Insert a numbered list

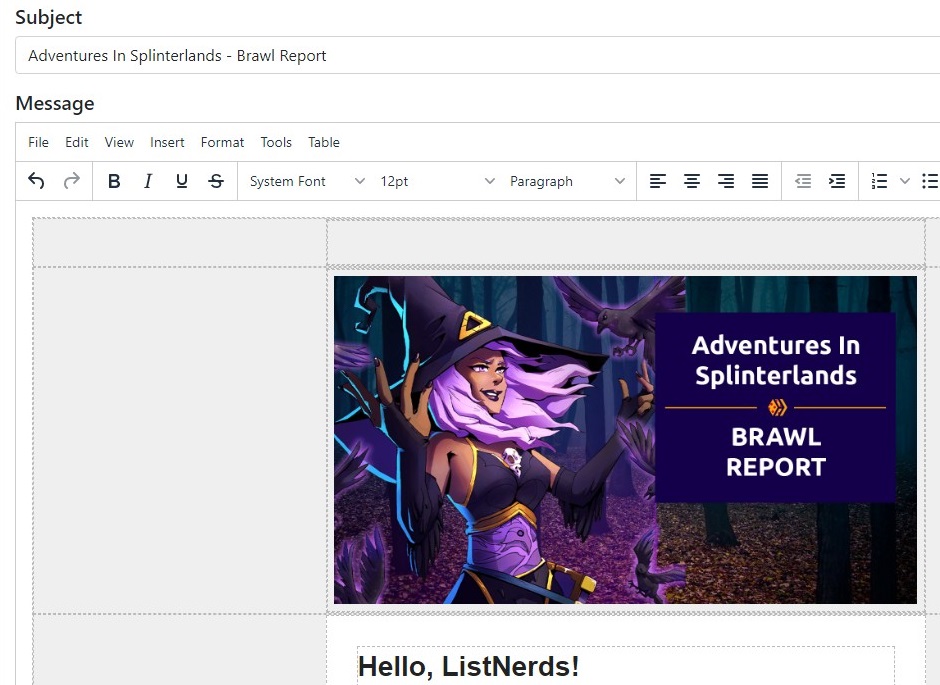tap(879, 181)
